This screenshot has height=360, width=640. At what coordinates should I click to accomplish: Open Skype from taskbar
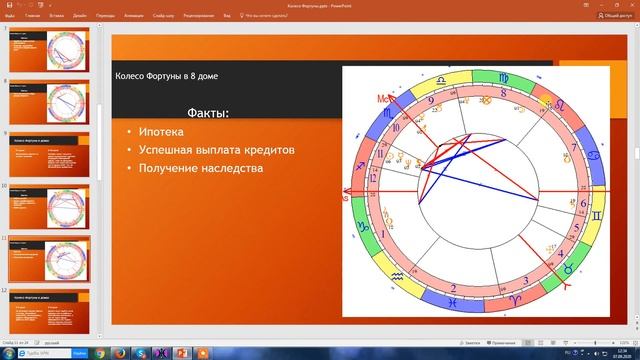(141, 353)
